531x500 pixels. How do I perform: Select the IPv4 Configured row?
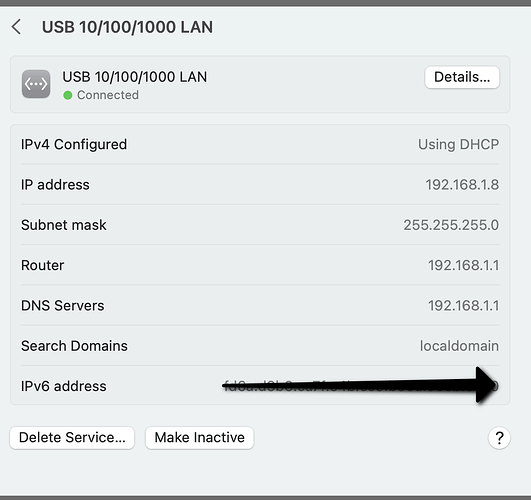[x=260, y=144]
